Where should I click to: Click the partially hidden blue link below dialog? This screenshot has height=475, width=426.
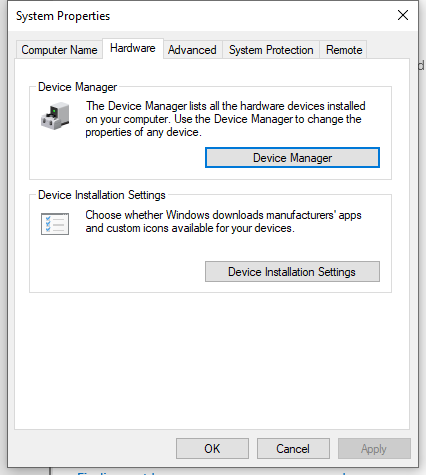click(x=213, y=472)
